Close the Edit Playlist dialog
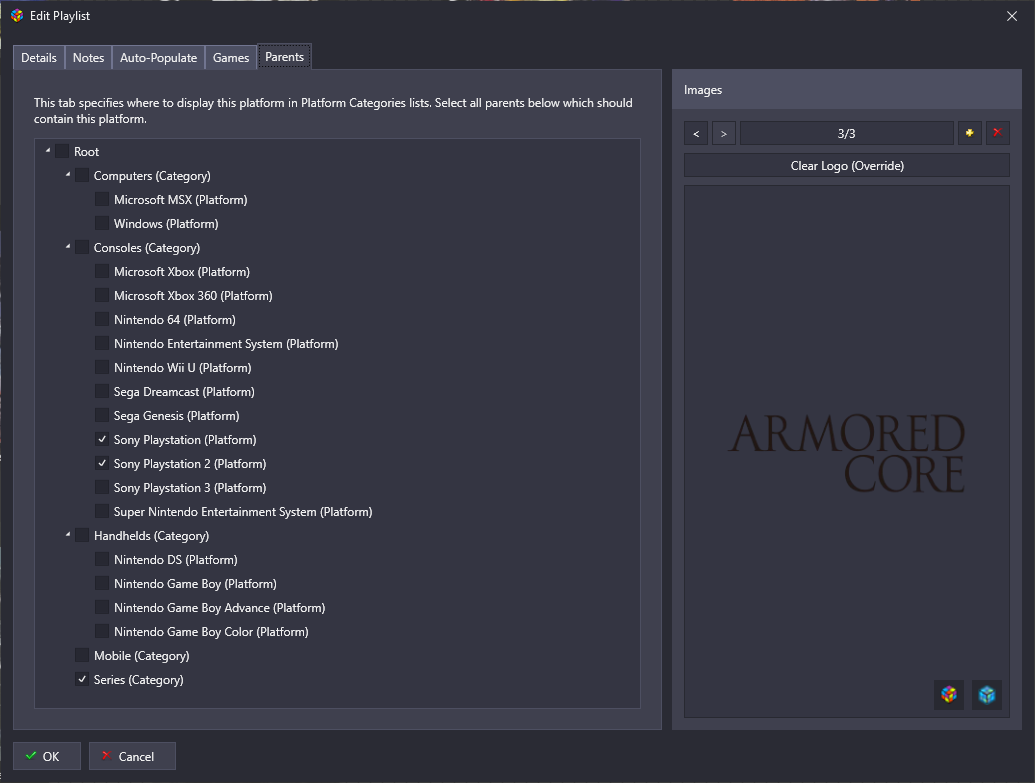The image size is (1035, 783). 1011,16
